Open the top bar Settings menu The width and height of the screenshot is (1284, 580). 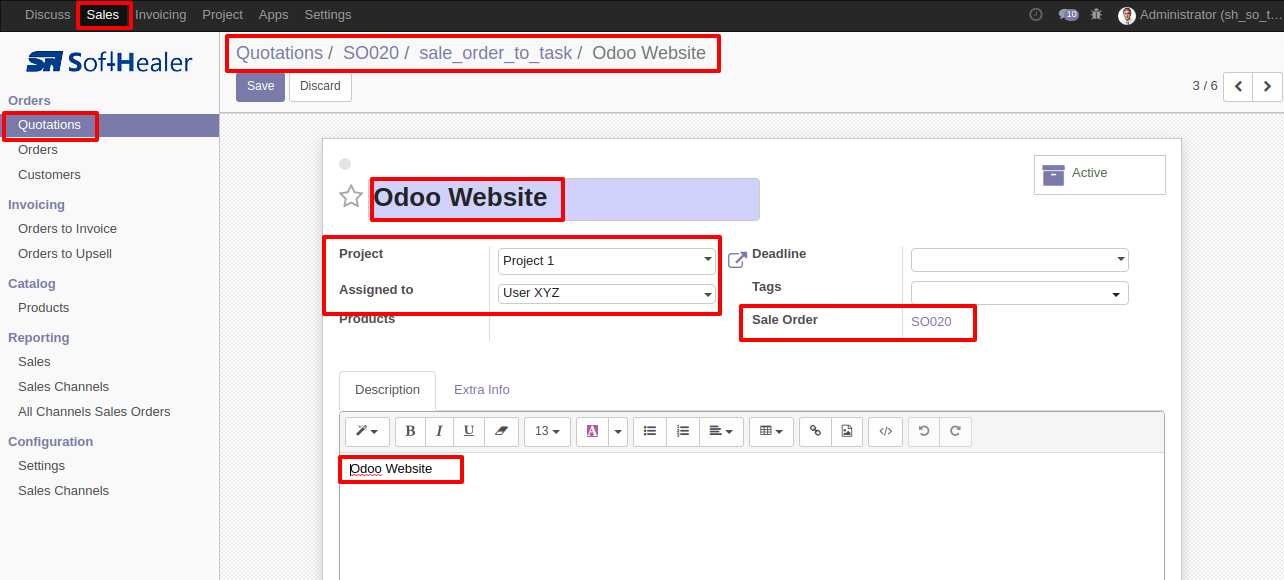tap(328, 15)
